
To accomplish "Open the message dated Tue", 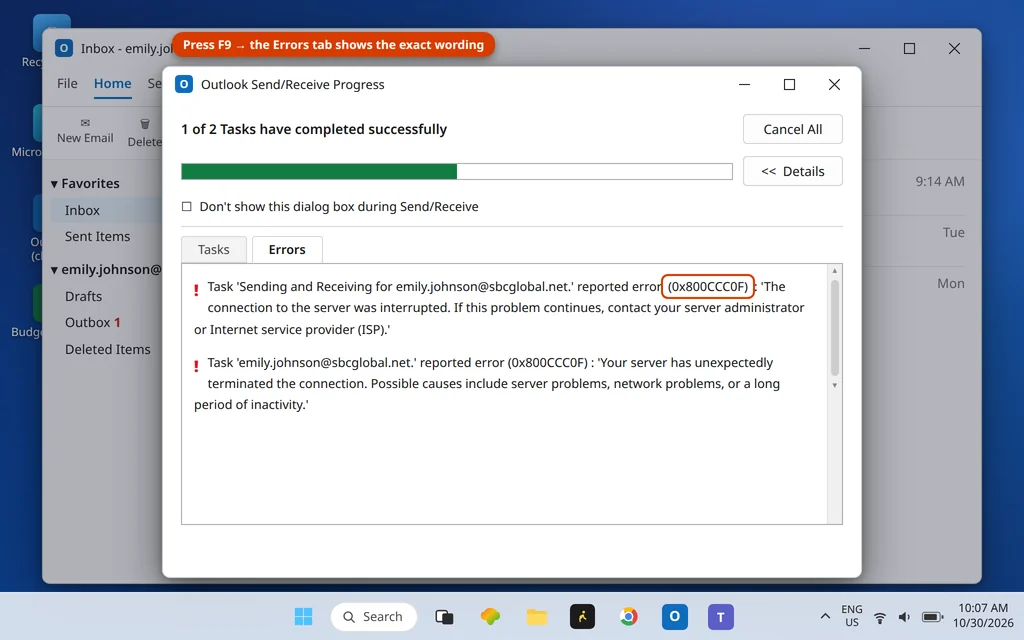I will 953,232.
